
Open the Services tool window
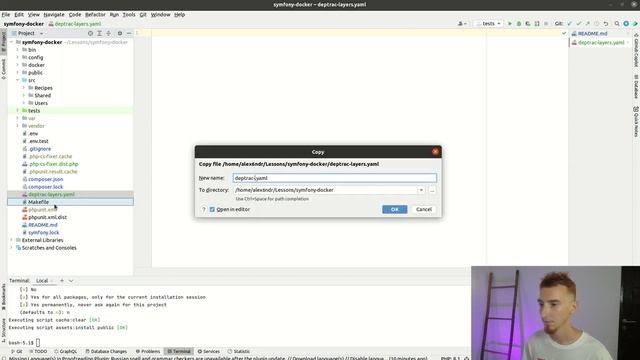click(x=209, y=351)
